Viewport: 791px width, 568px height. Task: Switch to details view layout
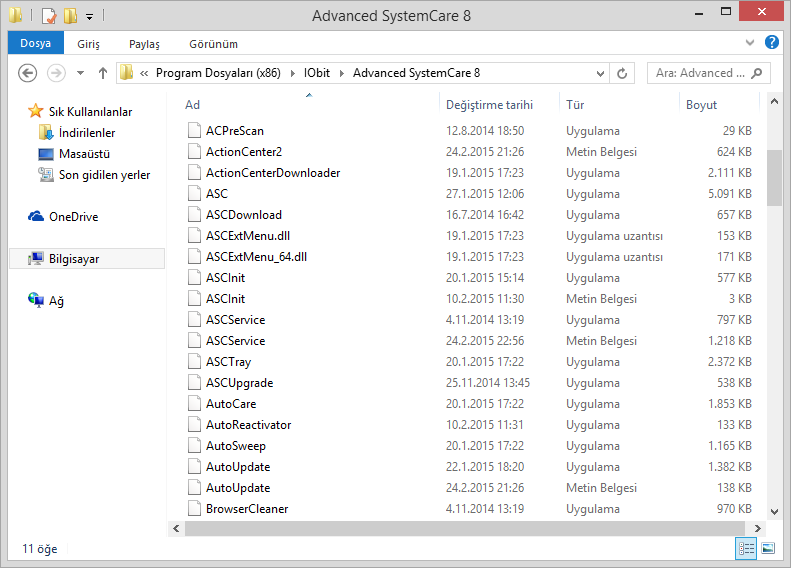pyautogui.click(x=746, y=548)
